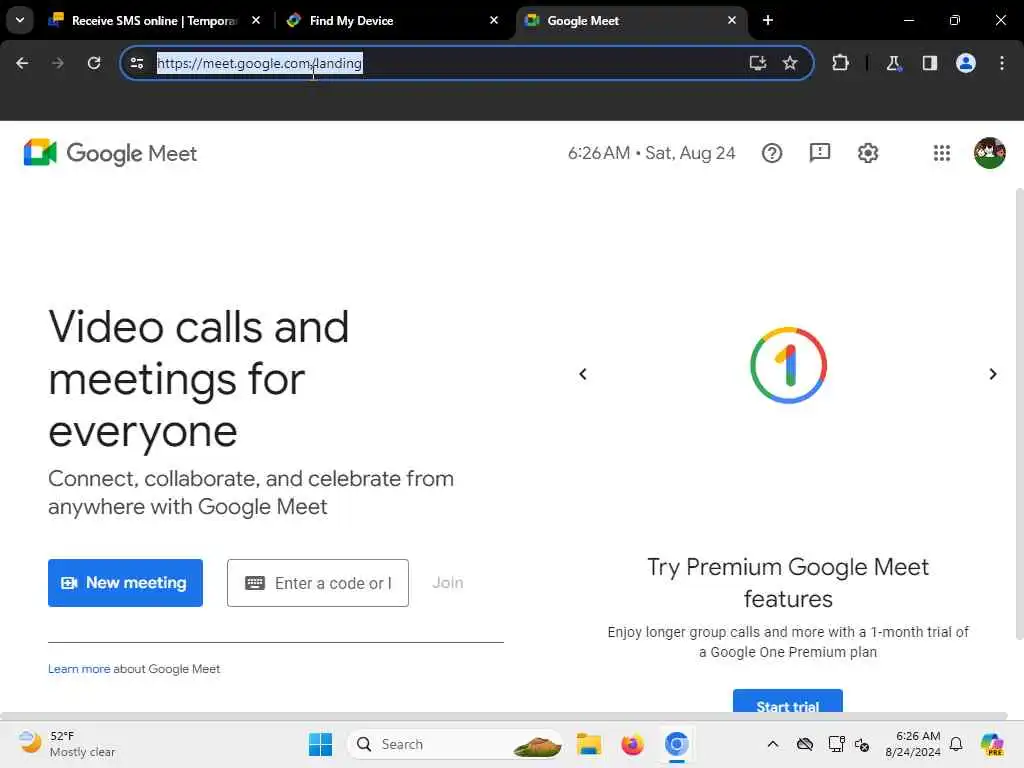Switch to Receive SMS online tab
Screen dimensions: 1024x768
[154, 20]
